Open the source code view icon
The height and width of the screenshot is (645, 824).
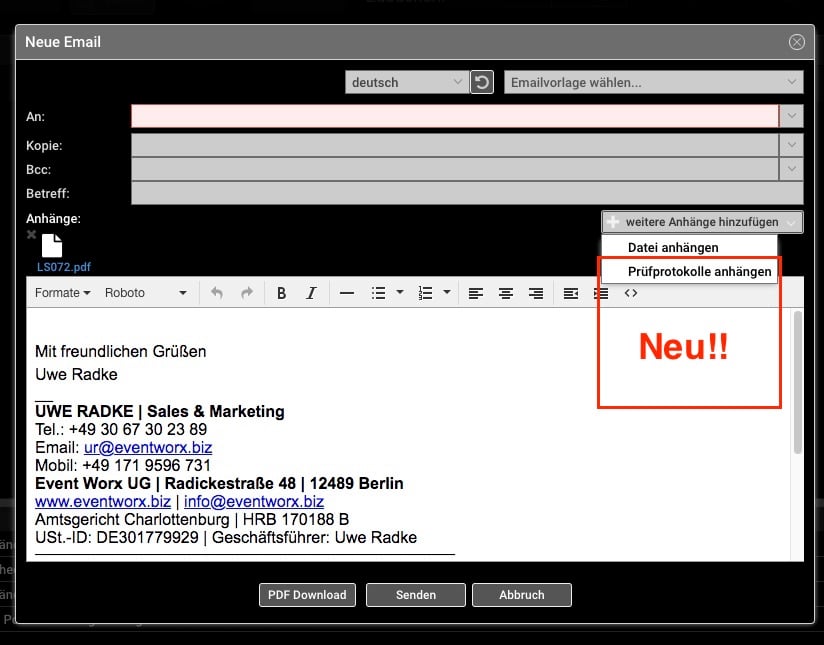pyautogui.click(x=631, y=293)
